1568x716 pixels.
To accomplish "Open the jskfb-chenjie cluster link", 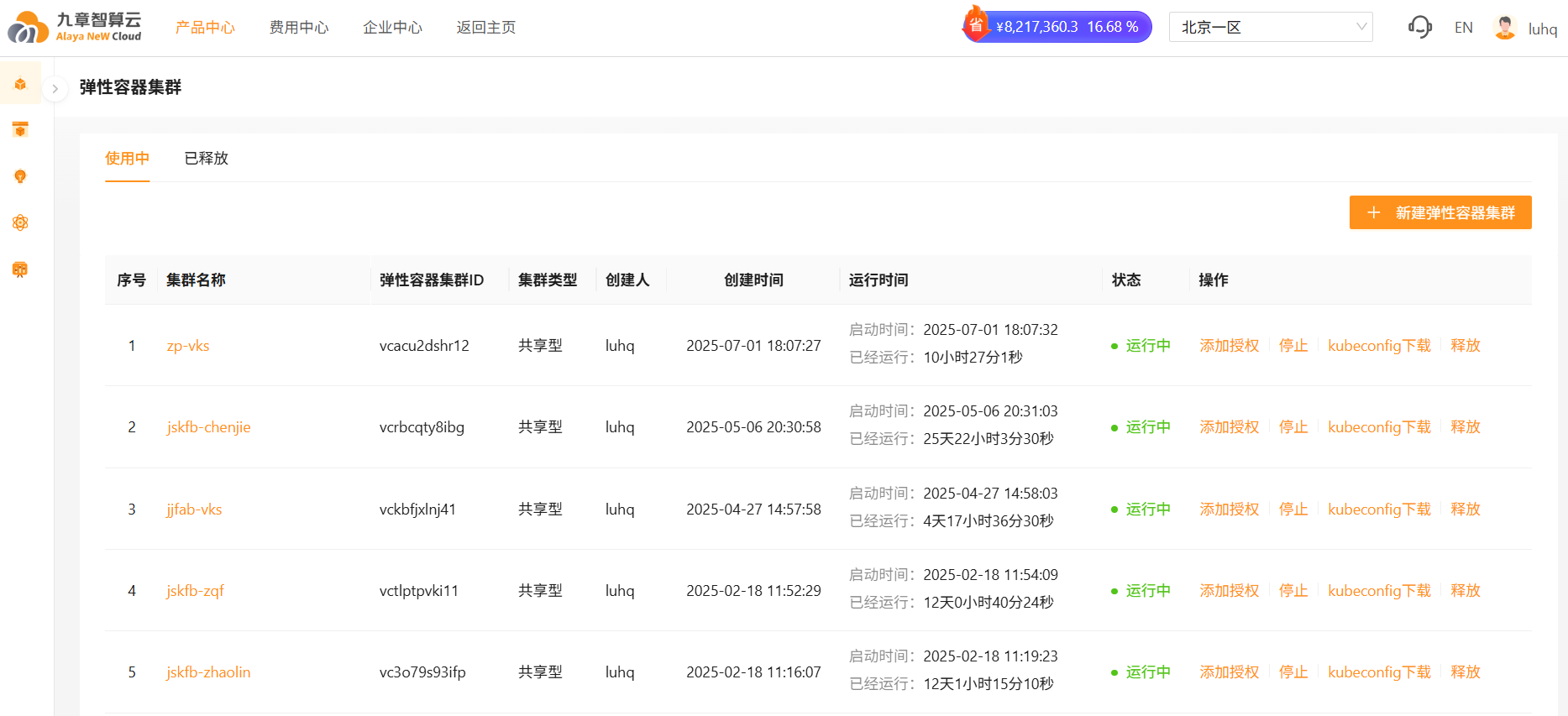I will [208, 427].
